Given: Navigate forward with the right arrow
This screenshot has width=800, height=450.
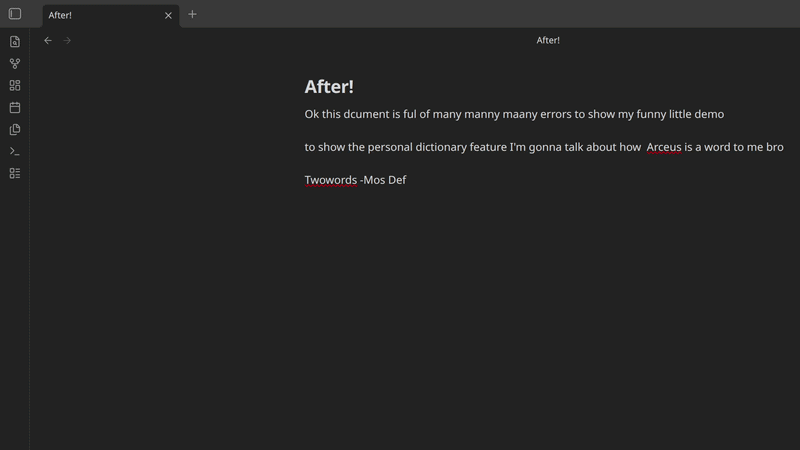Looking at the screenshot, I should pos(67,40).
